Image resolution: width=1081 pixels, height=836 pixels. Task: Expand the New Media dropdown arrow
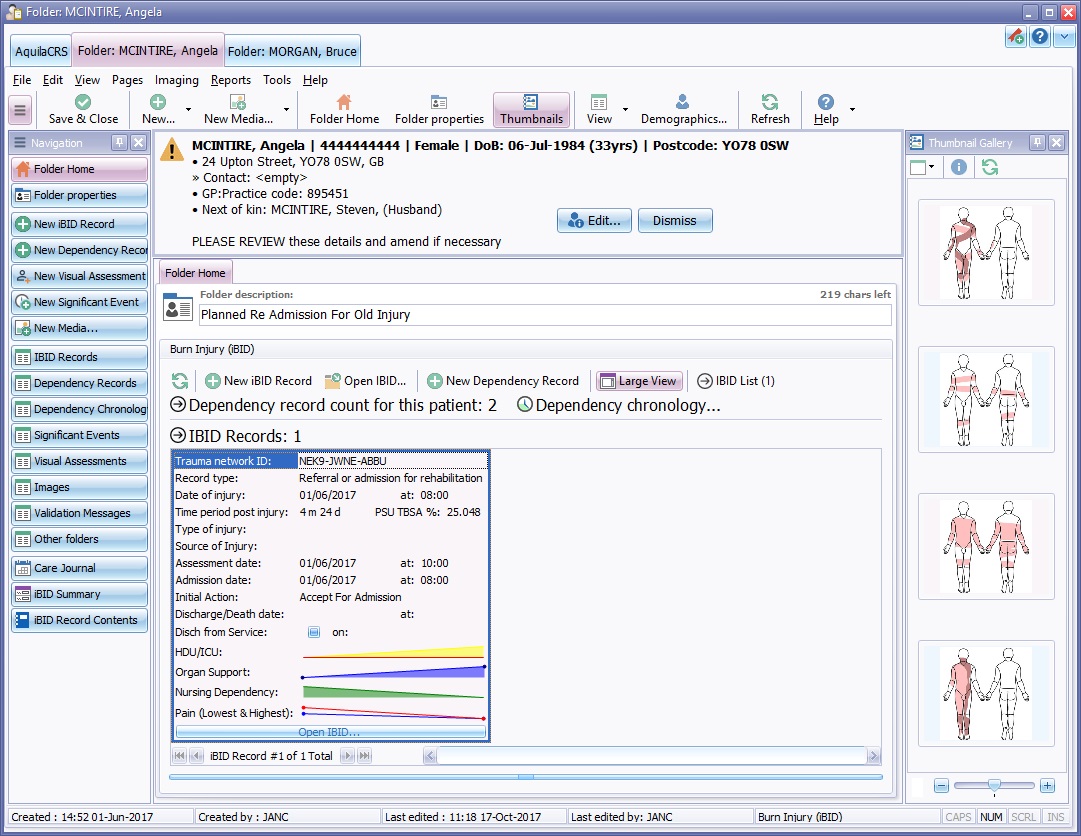[x=286, y=109]
